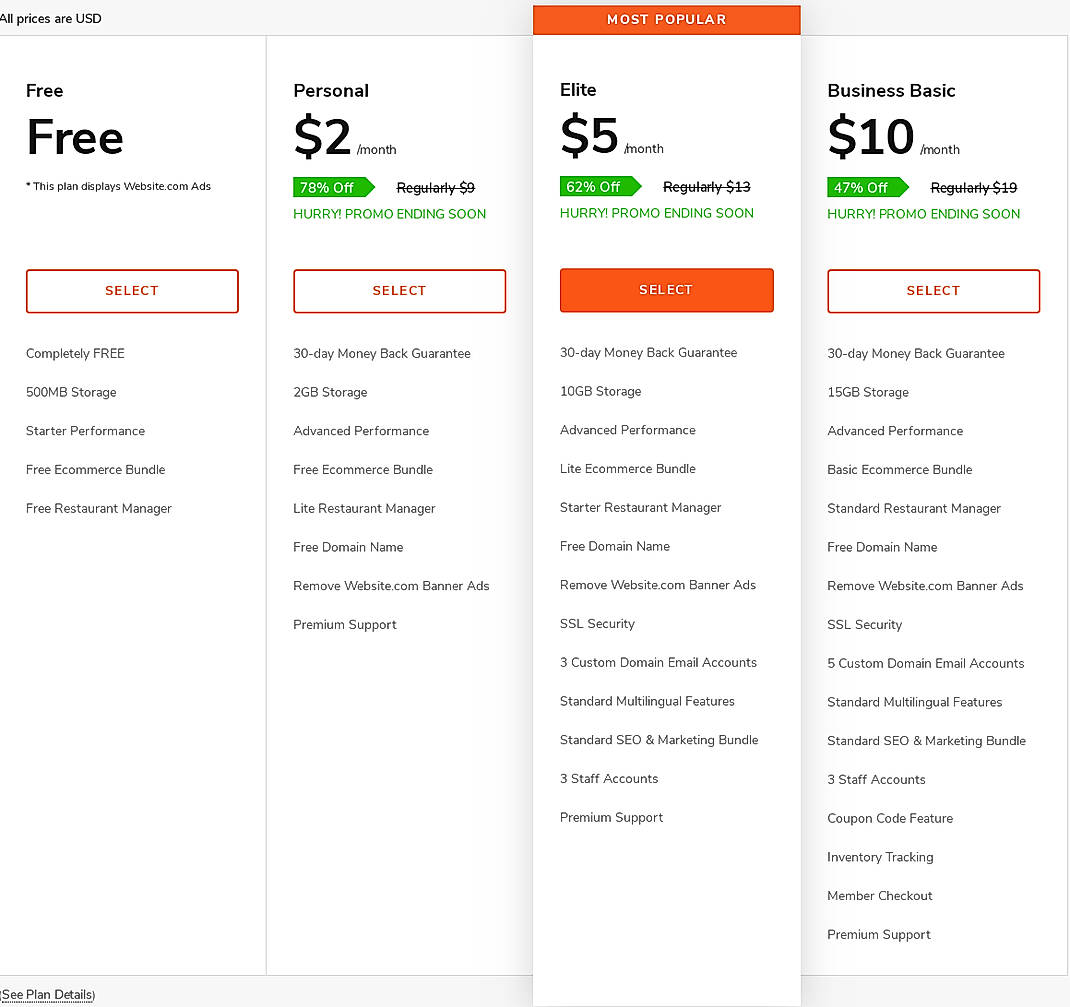This screenshot has width=1070, height=1007.
Task: Click the MOST POPULAR banner
Action: (x=666, y=20)
